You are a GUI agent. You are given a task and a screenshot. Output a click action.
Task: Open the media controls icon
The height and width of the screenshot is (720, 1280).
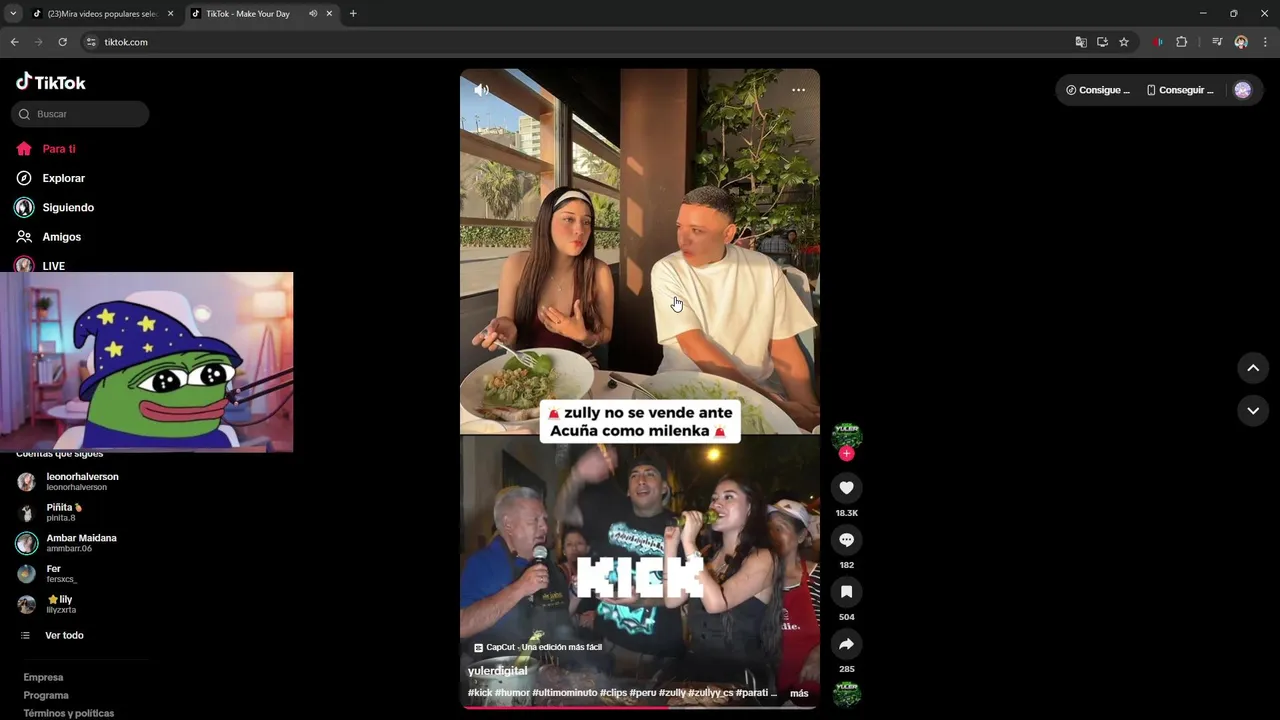1217,42
